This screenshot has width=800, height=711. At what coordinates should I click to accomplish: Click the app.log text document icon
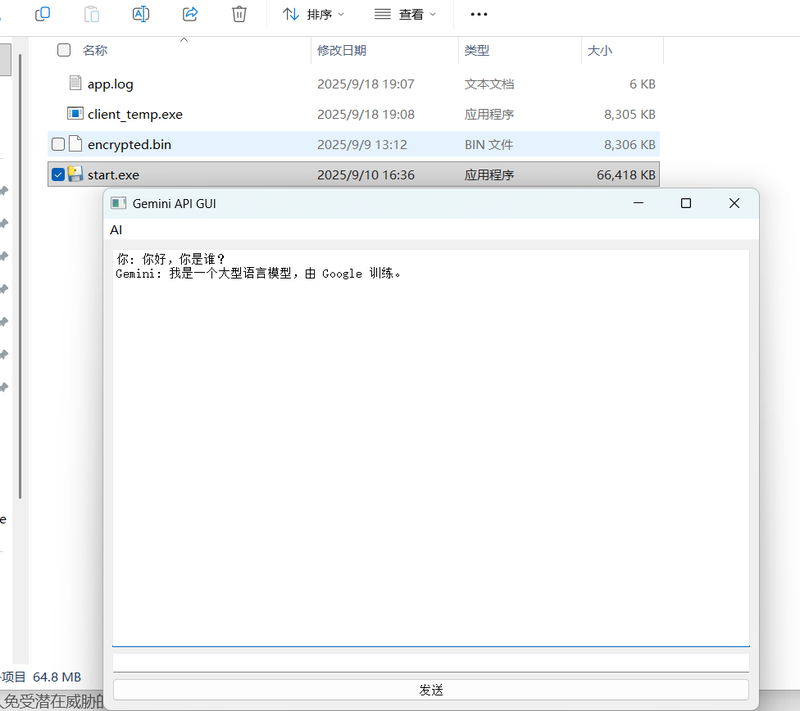click(x=75, y=83)
